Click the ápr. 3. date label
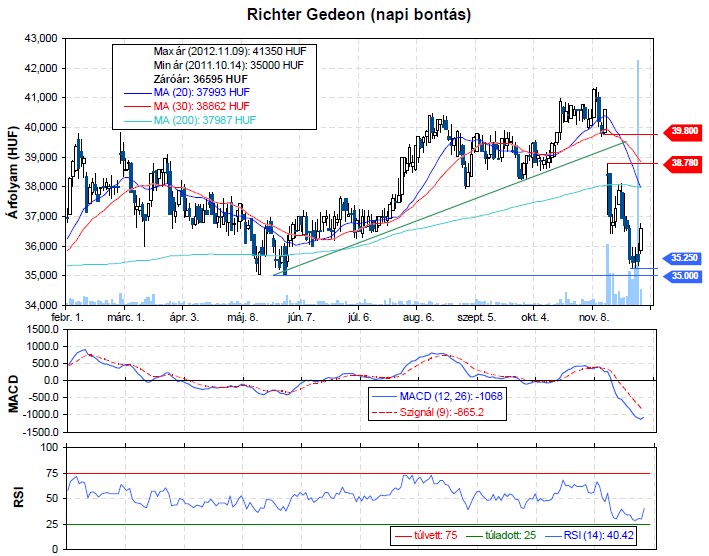Image resolution: width=709 pixels, height=556 pixels. pyautogui.click(x=184, y=317)
